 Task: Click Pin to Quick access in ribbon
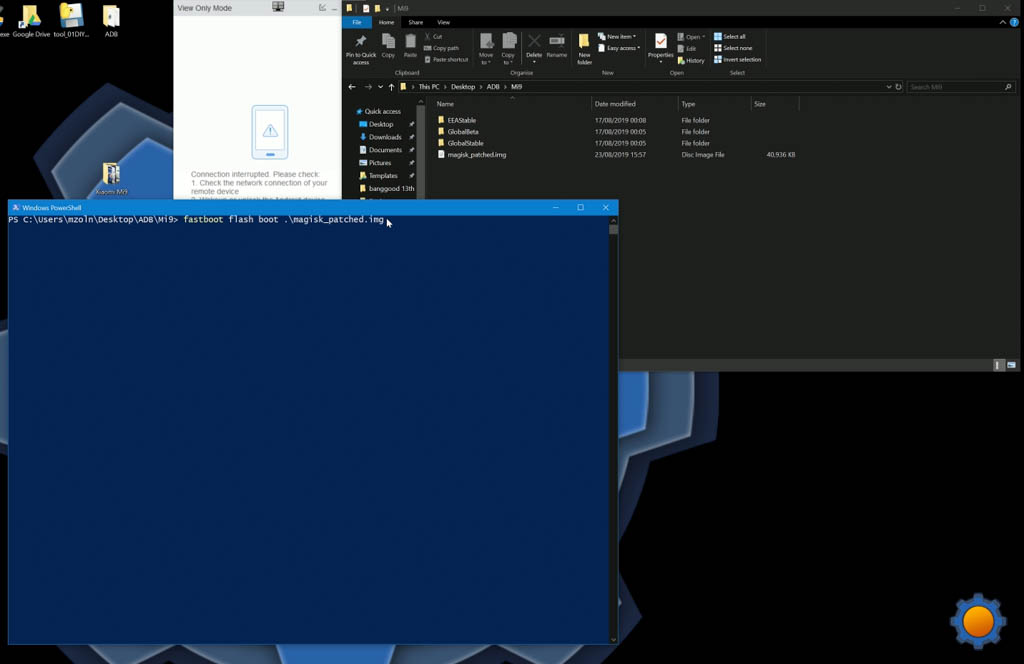pyautogui.click(x=360, y=49)
